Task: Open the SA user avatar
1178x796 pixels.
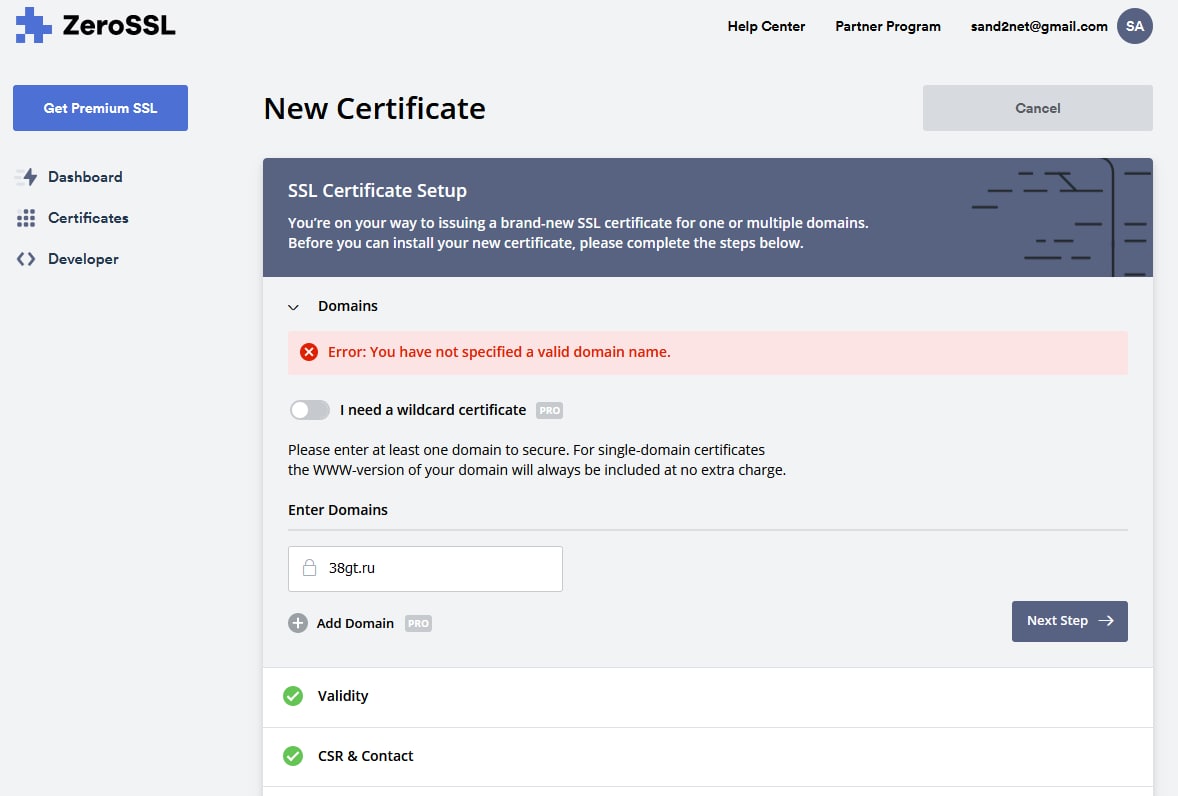Action: (1134, 26)
